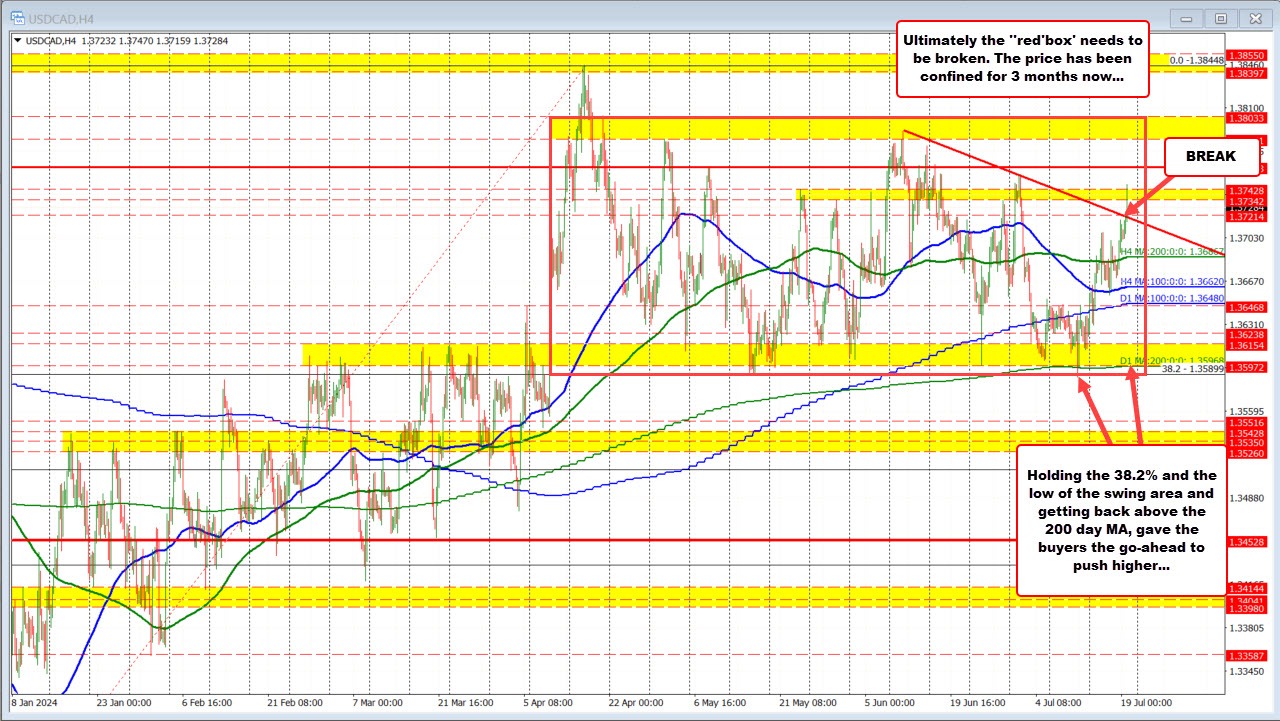Click the restore window icon
This screenshot has height=721, width=1280.
click(x=1221, y=17)
